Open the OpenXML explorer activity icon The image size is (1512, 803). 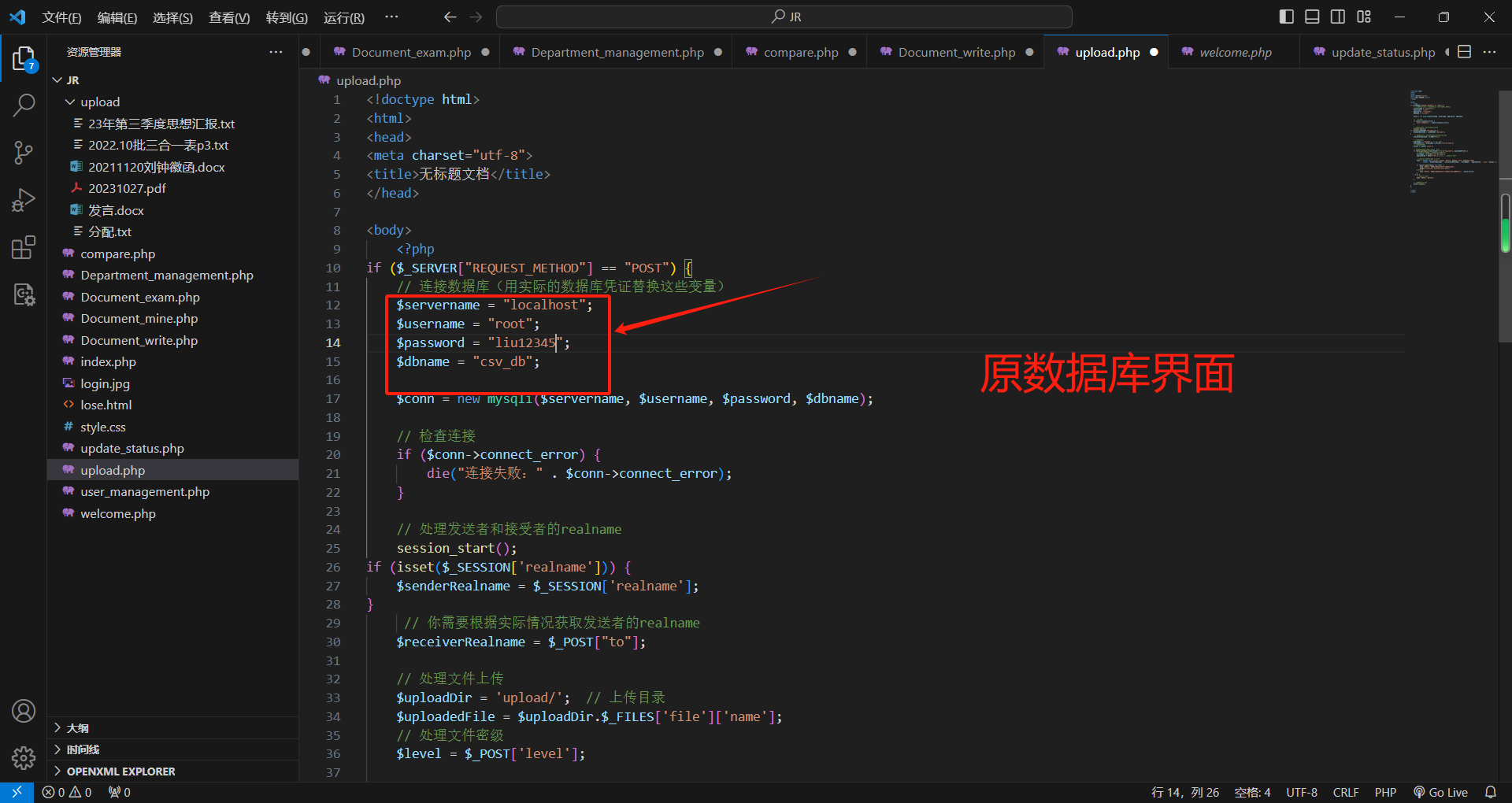click(x=24, y=294)
